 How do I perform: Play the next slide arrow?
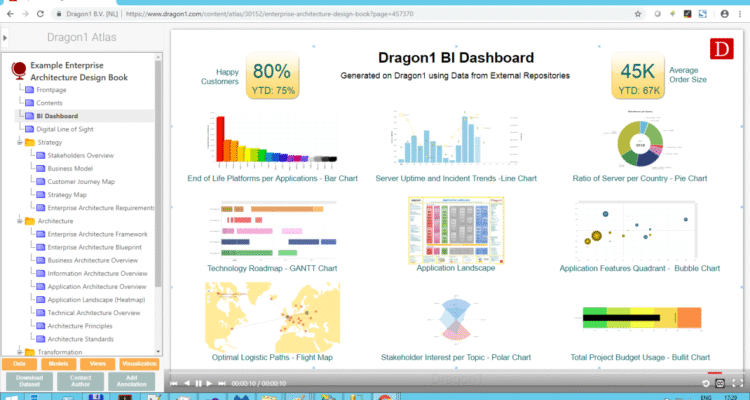pos(209,383)
